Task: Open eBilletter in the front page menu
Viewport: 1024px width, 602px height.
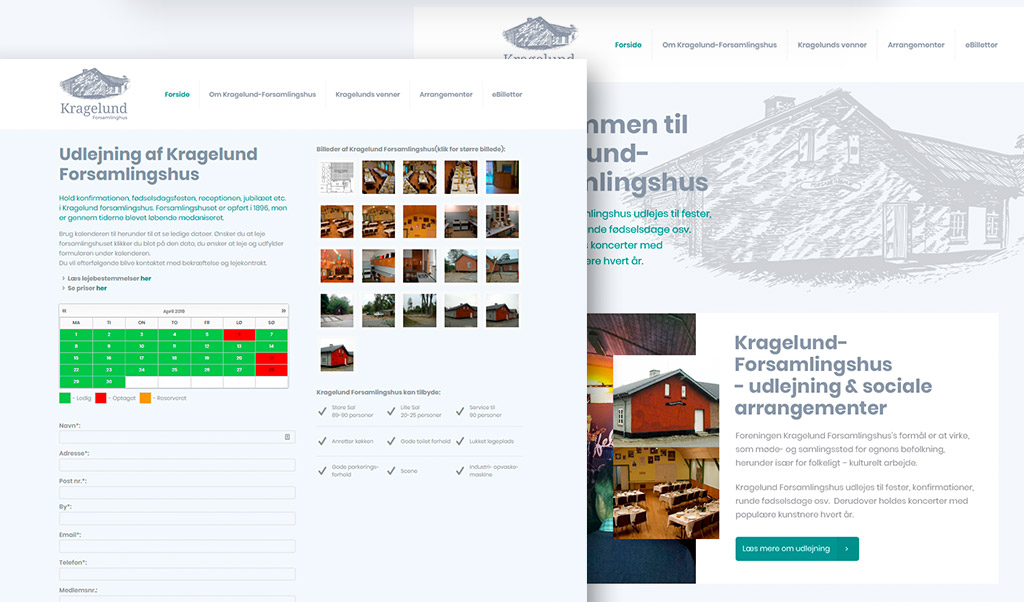Action: click(507, 95)
